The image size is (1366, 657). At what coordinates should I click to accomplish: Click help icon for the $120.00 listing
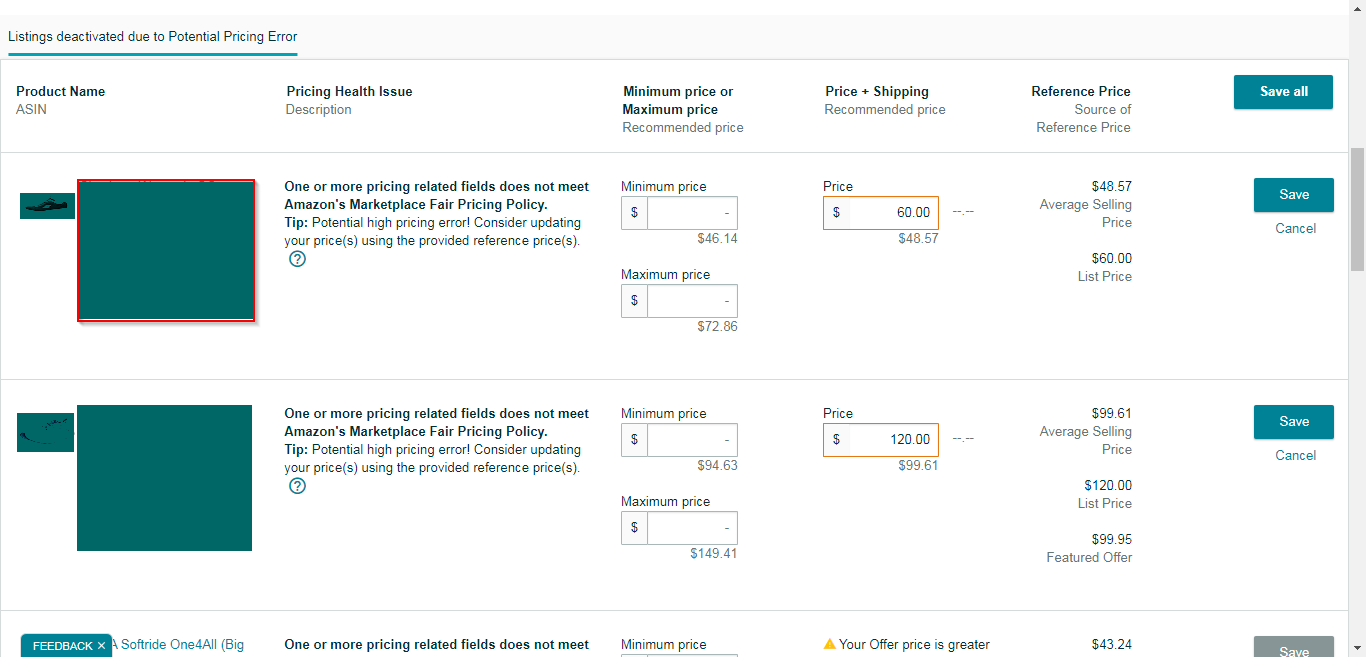(x=297, y=486)
